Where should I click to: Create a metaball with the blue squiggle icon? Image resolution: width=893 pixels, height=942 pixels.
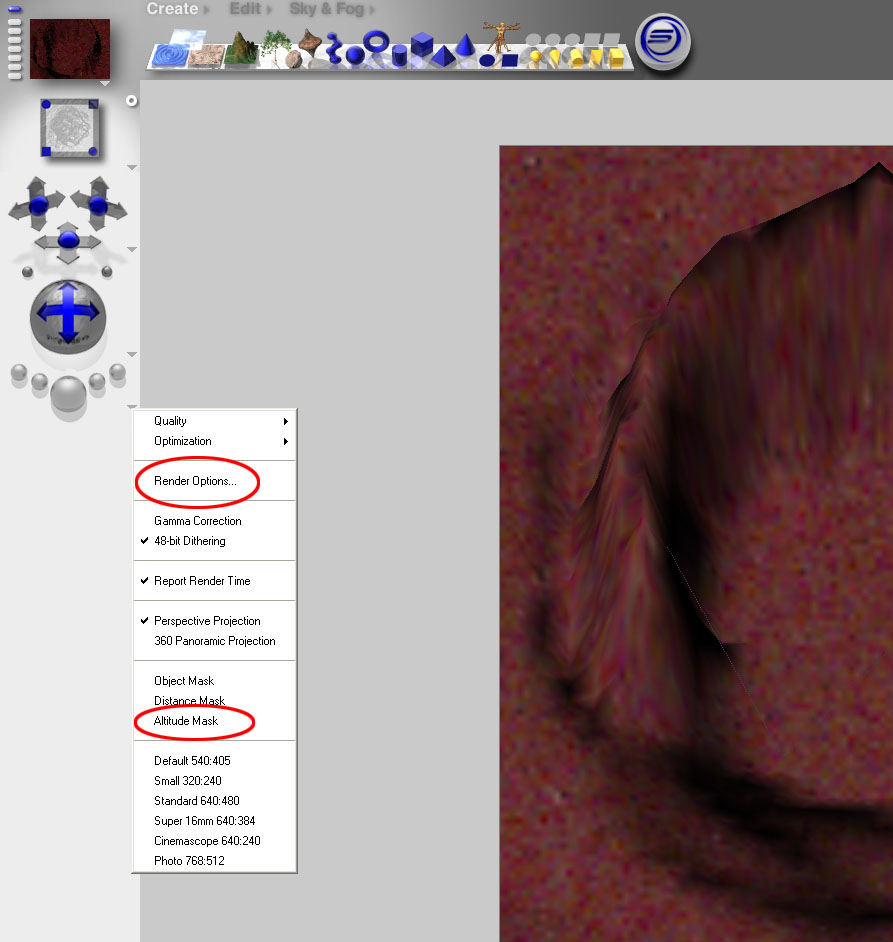(334, 48)
